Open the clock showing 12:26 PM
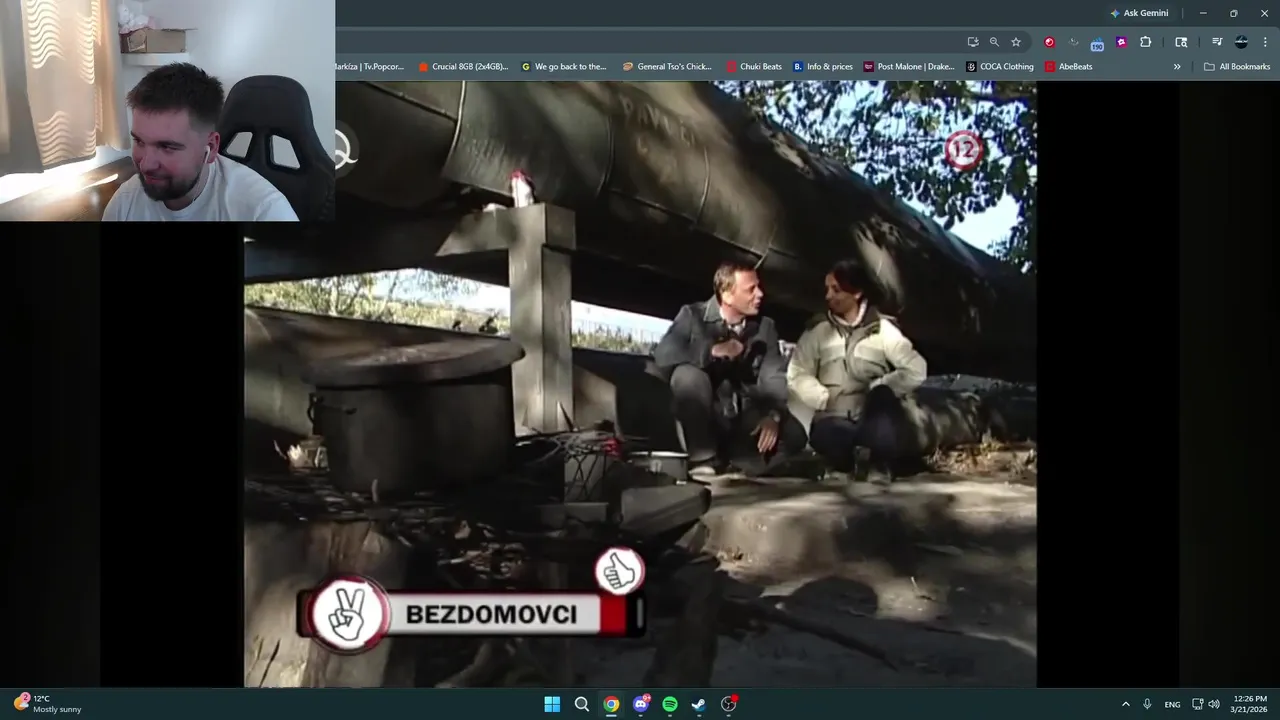Image resolution: width=1280 pixels, height=720 pixels. click(x=1250, y=704)
